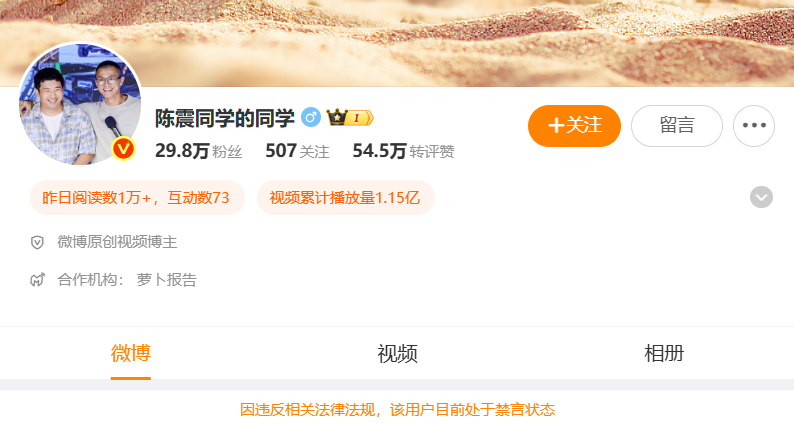Click the shield certification icon
Screen dimensions: 794x426
[37, 242]
